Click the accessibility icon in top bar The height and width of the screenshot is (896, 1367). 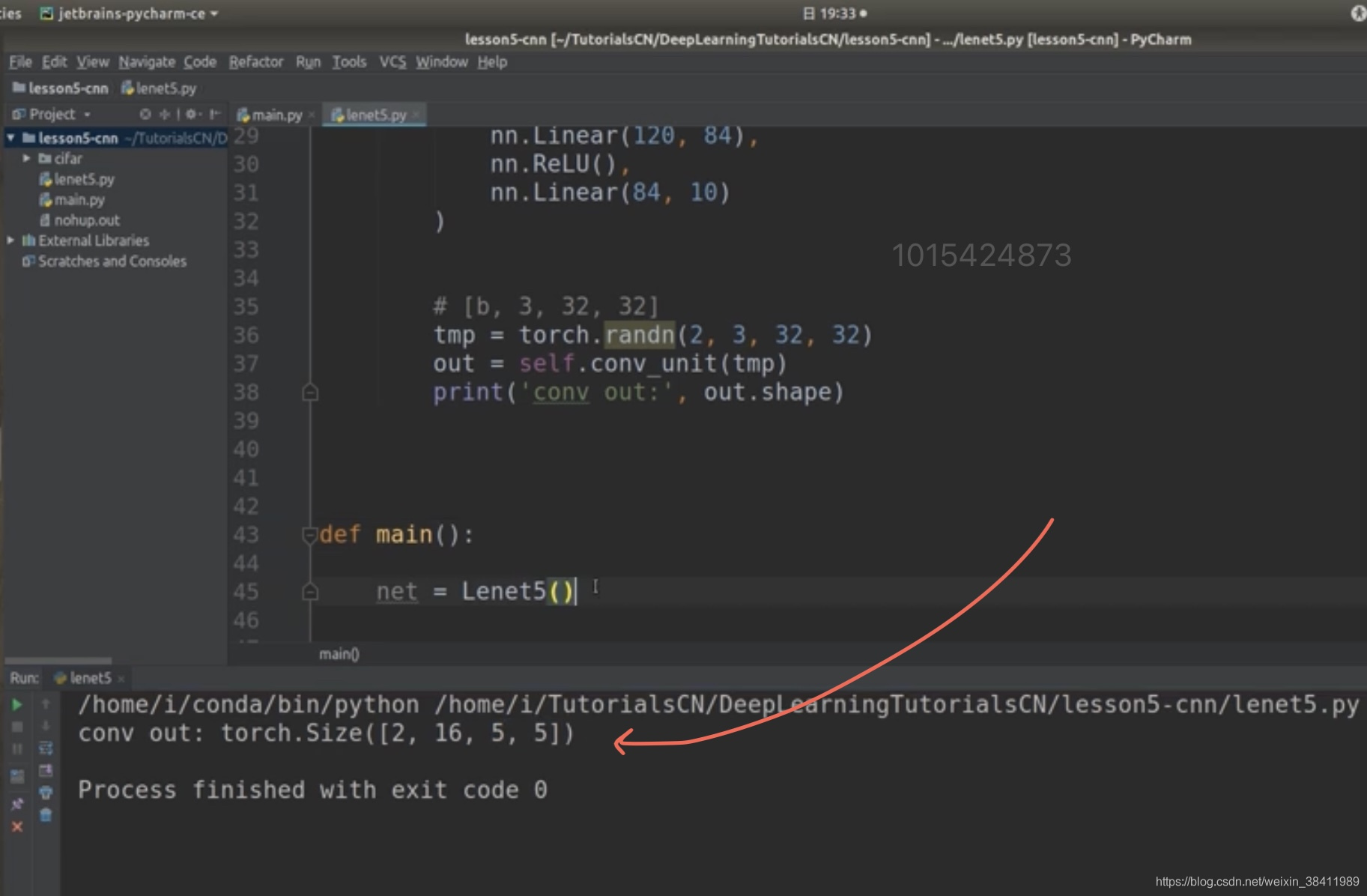pyautogui.click(x=1359, y=13)
